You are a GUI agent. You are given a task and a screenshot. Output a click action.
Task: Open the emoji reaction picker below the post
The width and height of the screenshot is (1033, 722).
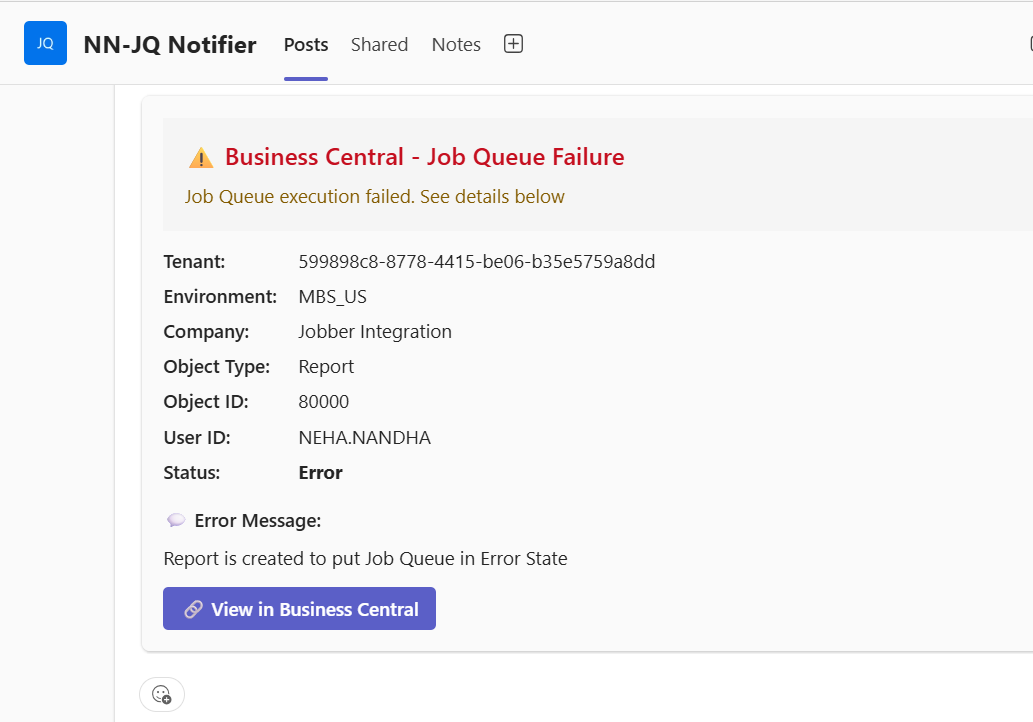click(x=162, y=694)
